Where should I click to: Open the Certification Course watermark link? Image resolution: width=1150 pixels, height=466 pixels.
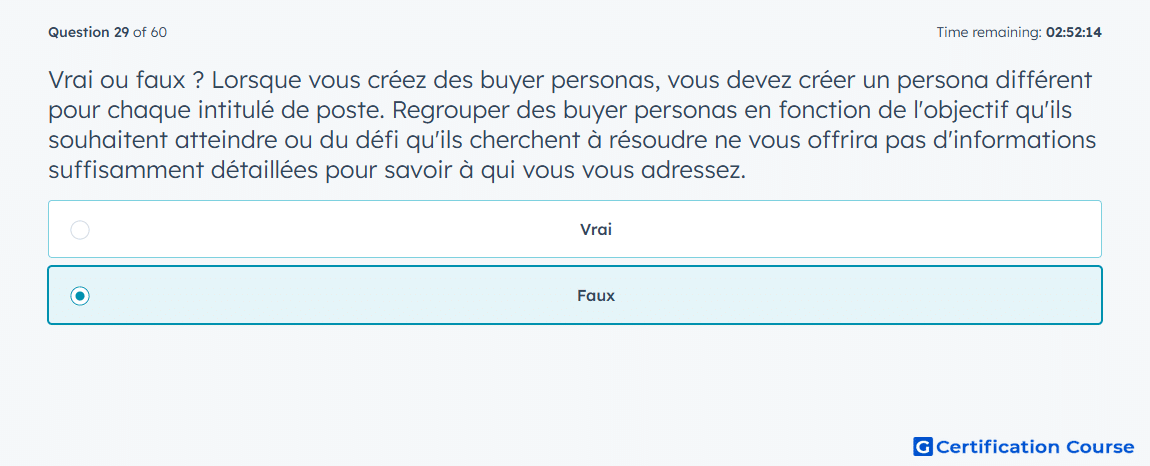point(1024,446)
